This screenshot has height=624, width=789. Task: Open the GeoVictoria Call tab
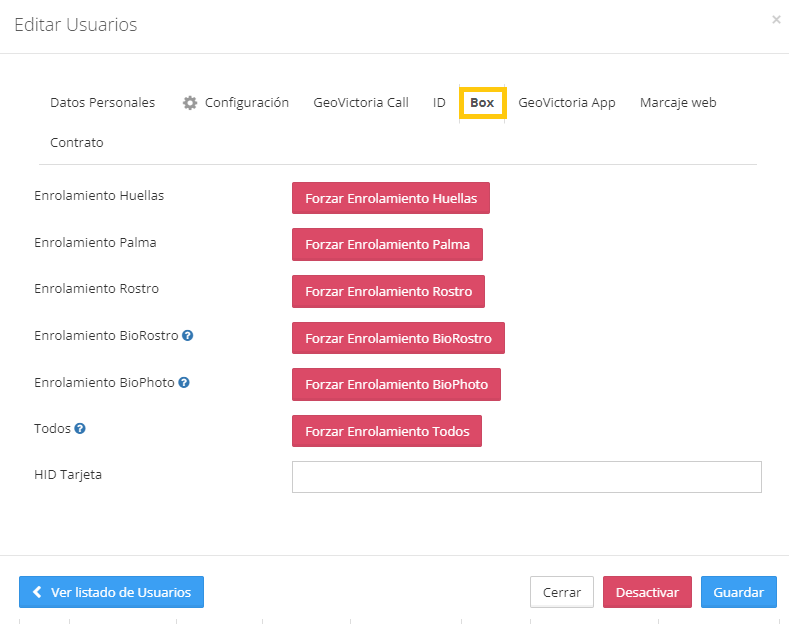(360, 102)
